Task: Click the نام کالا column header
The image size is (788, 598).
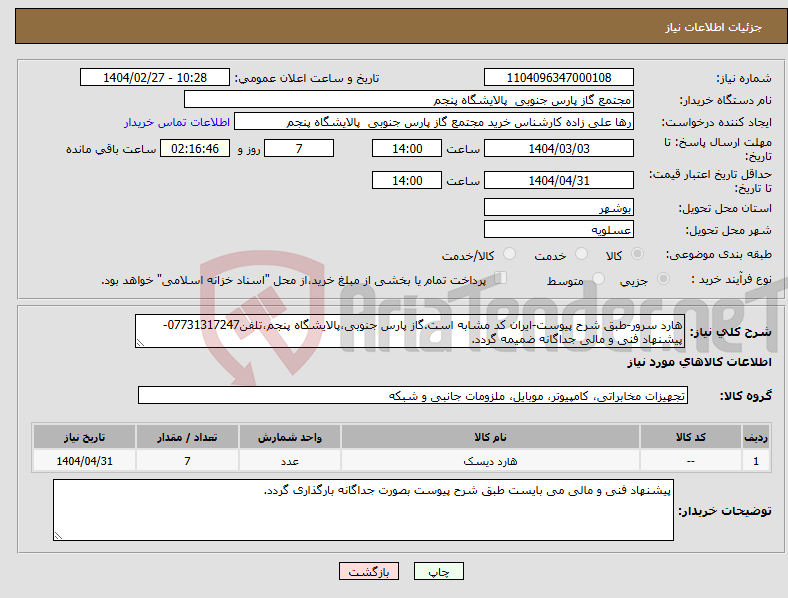Action: [490, 437]
